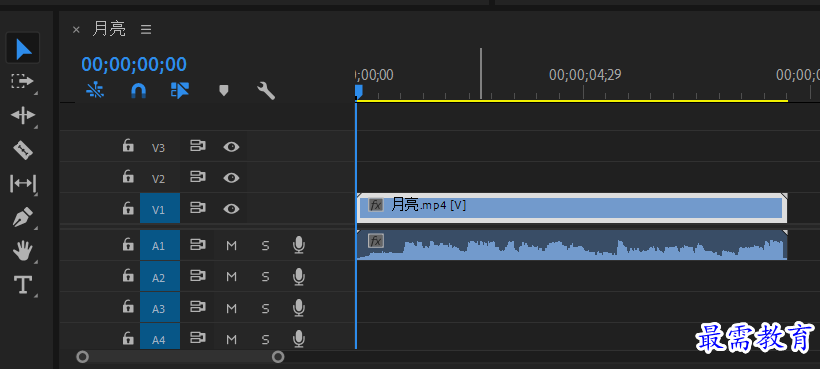Click fx badge on A1 audio clip

coord(376,240)
